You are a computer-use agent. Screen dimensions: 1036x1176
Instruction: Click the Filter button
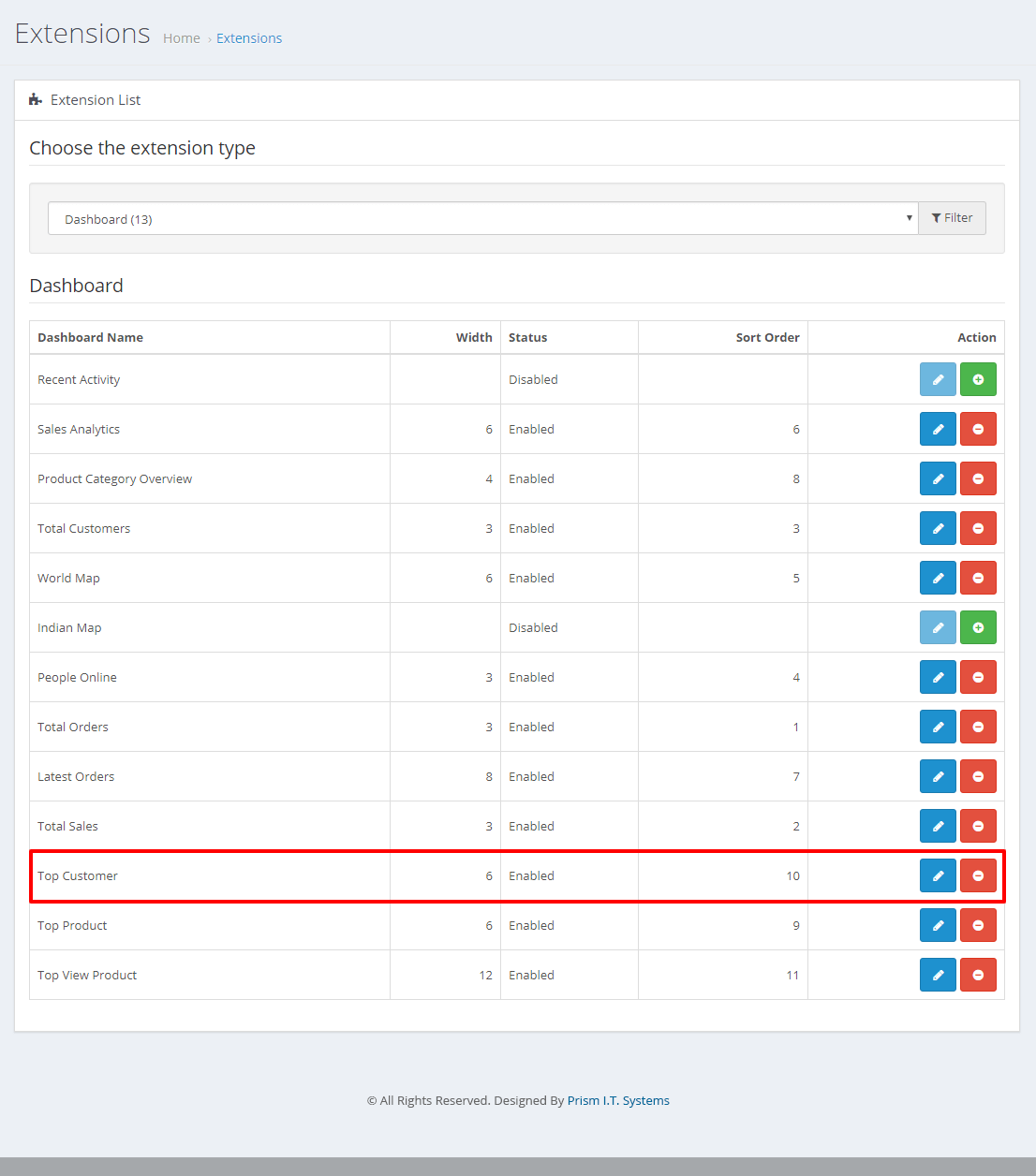(952, 217)
